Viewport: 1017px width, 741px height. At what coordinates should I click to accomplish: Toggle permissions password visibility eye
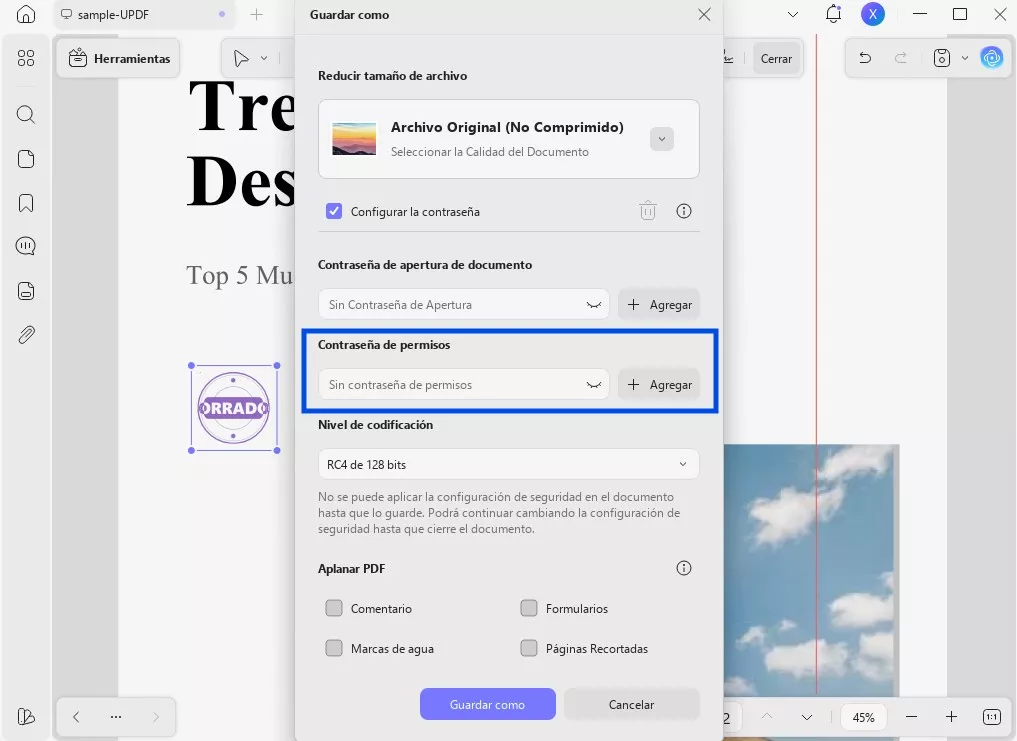pos(593,385)
